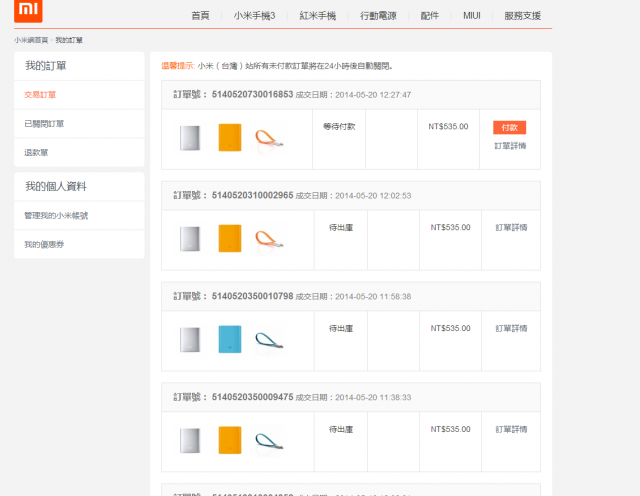This screenshot has height=496, width=640.
Task: Open the MIUI navigation item
Action: click(x=471, y=16)
